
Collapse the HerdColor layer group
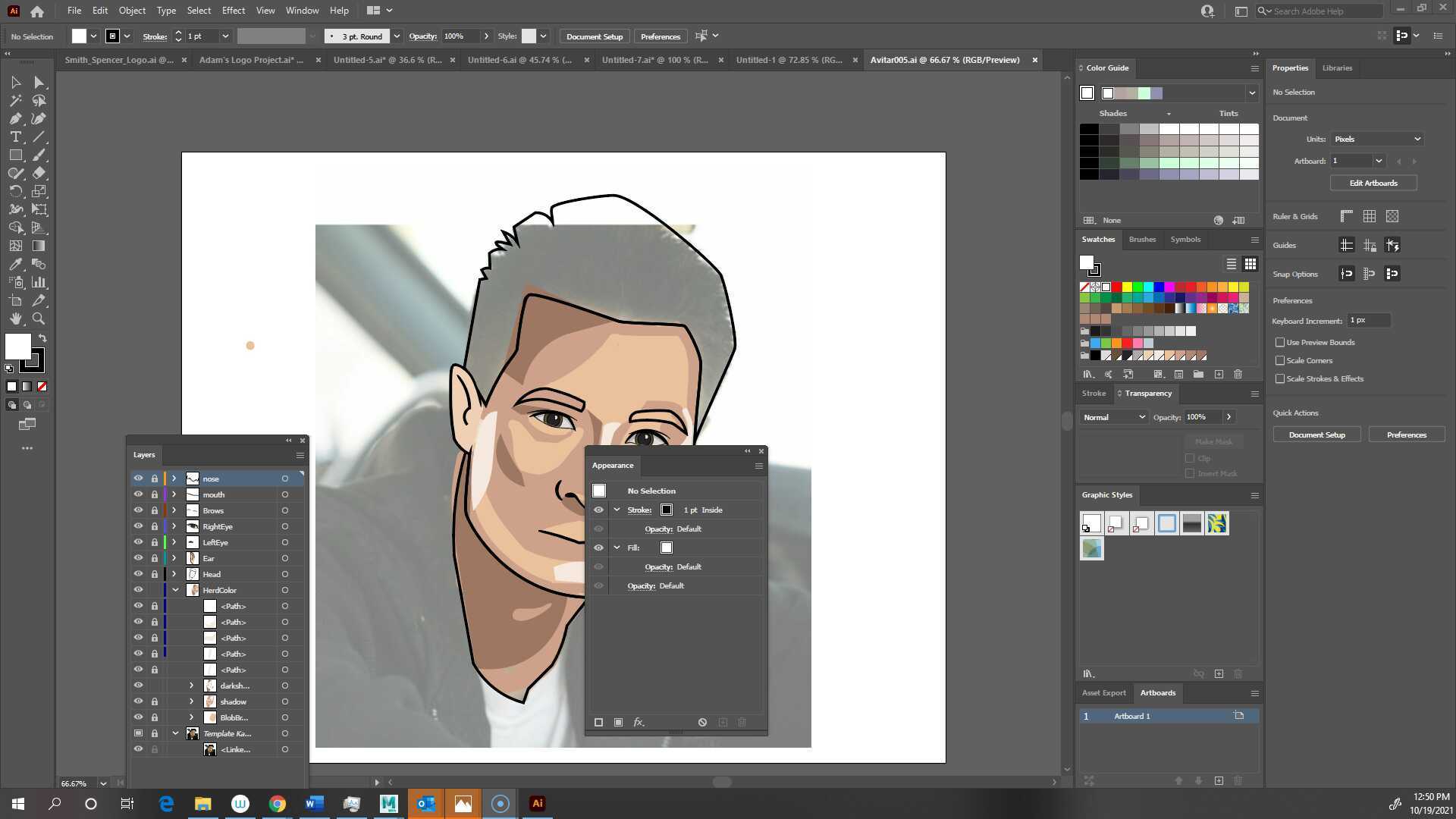point(175,589)
